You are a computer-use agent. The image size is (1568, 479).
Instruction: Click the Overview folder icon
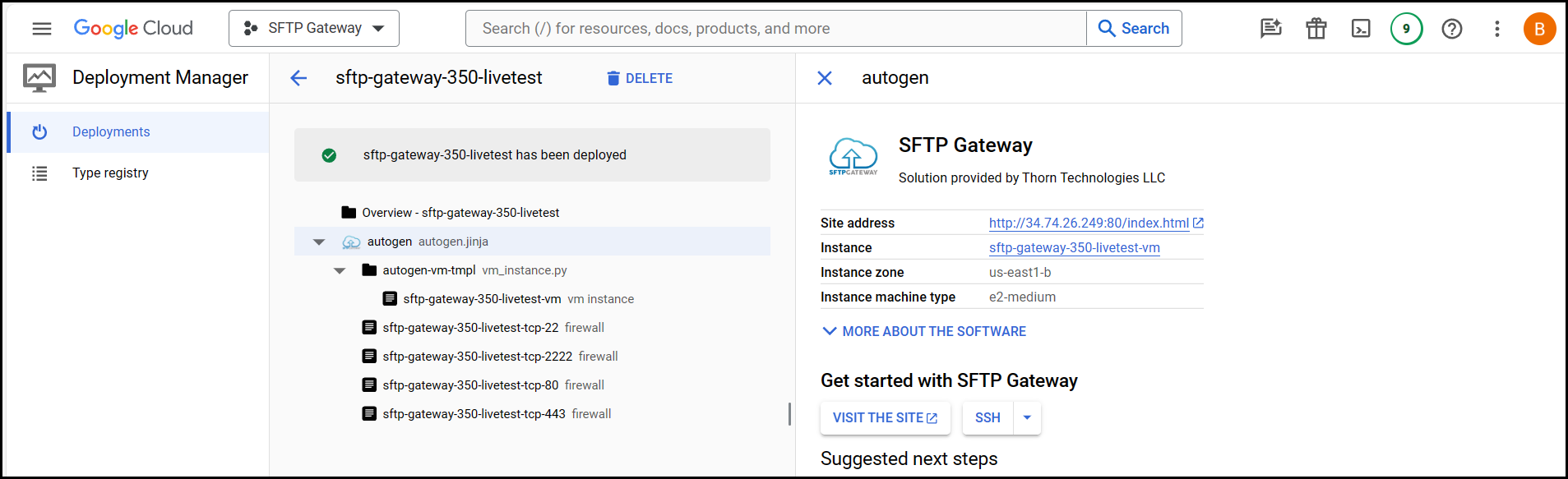pos(349,213)
